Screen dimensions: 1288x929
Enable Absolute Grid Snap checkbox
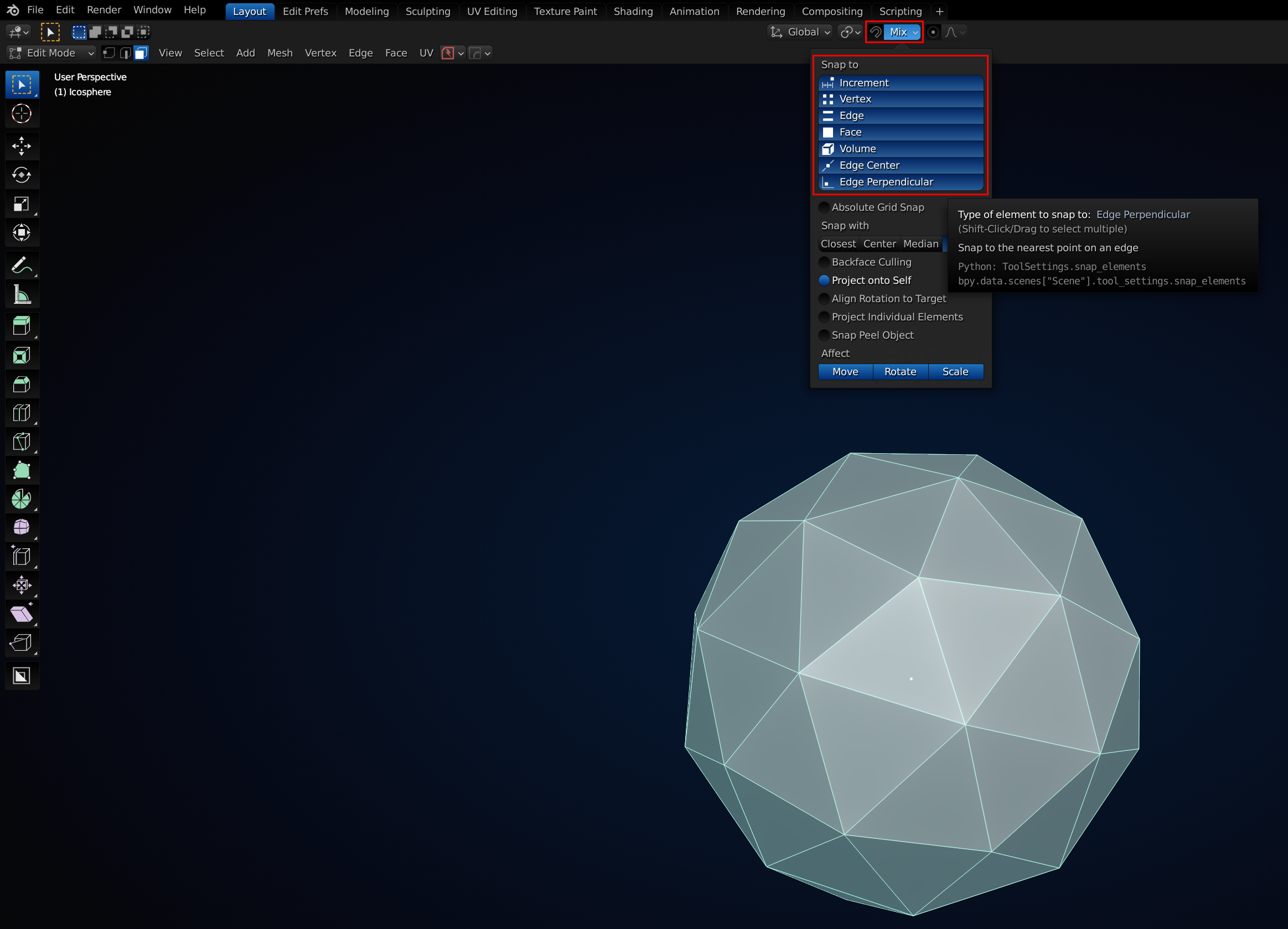(x=824, y=207)
